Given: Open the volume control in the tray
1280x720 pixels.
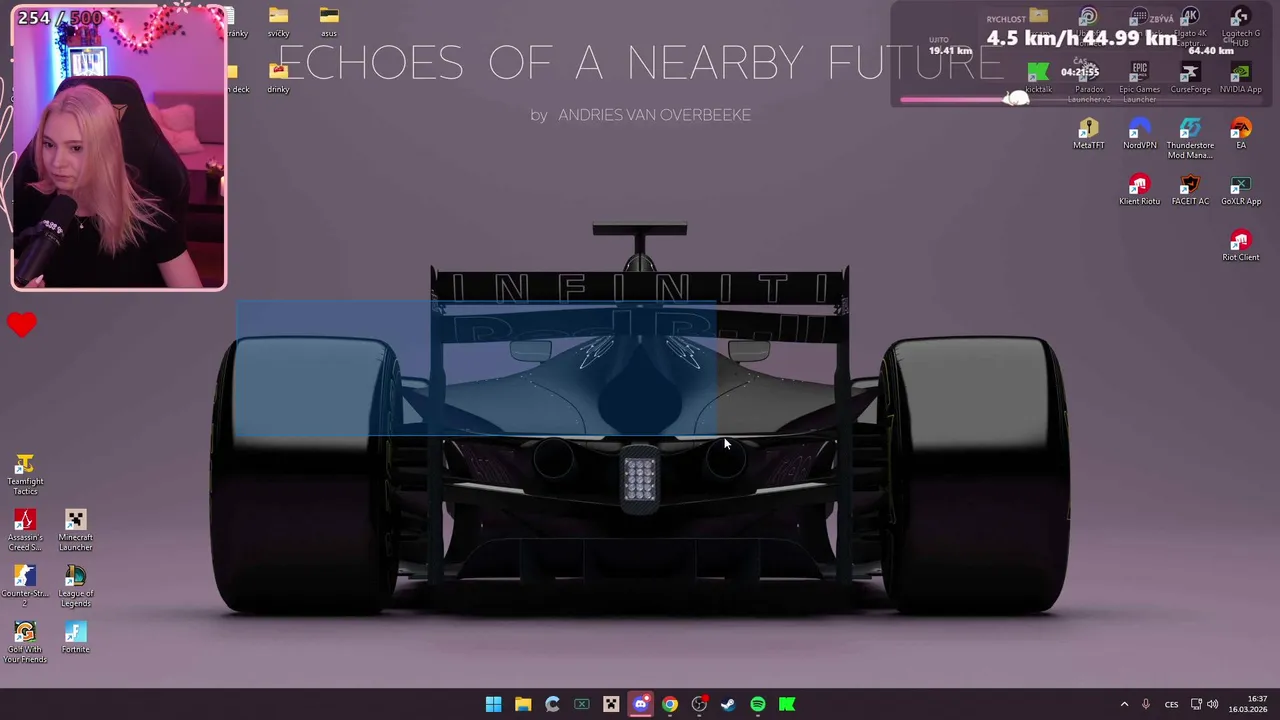Looking at the screenshot, I should [x=1213, y=704].
